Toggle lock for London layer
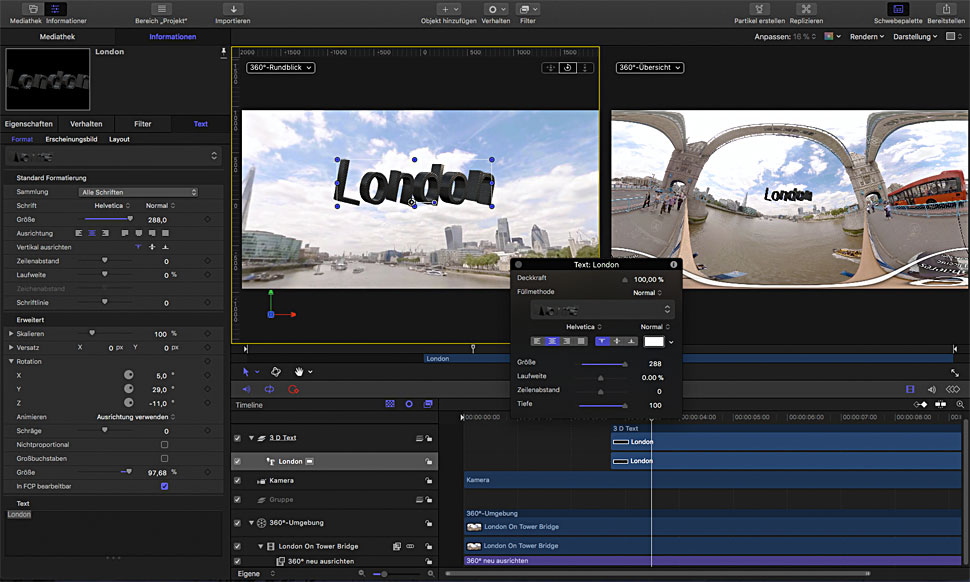Viewport: 970px width, 582px height. (428, 461)
